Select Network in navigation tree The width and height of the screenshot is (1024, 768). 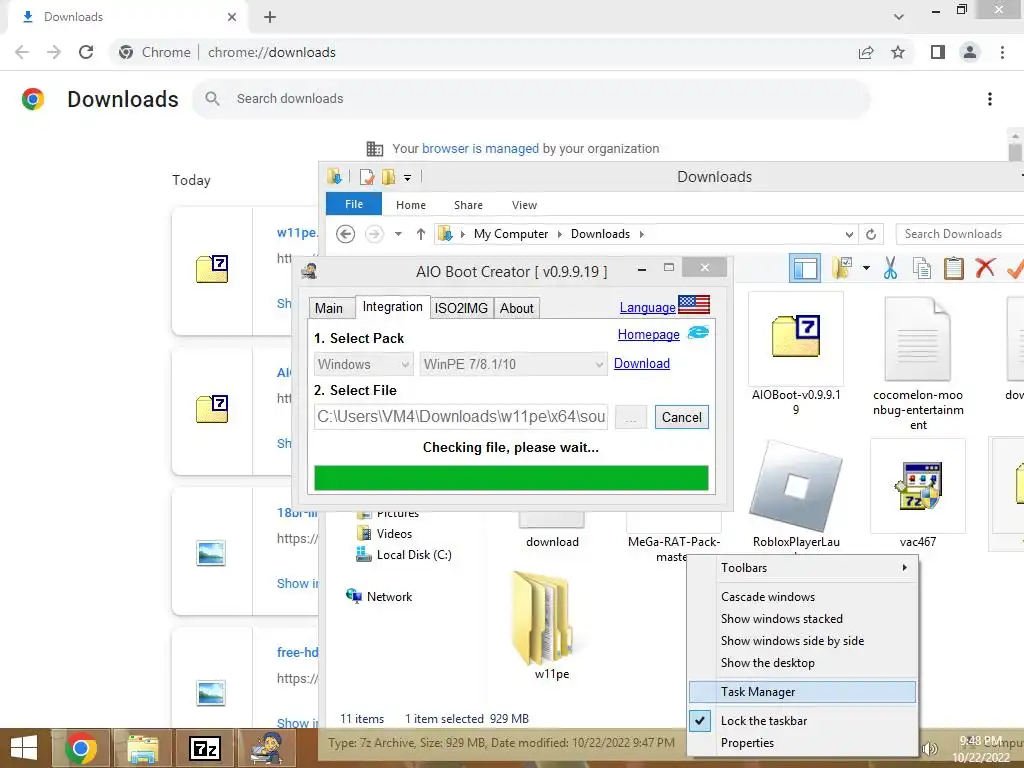[379, 596]
